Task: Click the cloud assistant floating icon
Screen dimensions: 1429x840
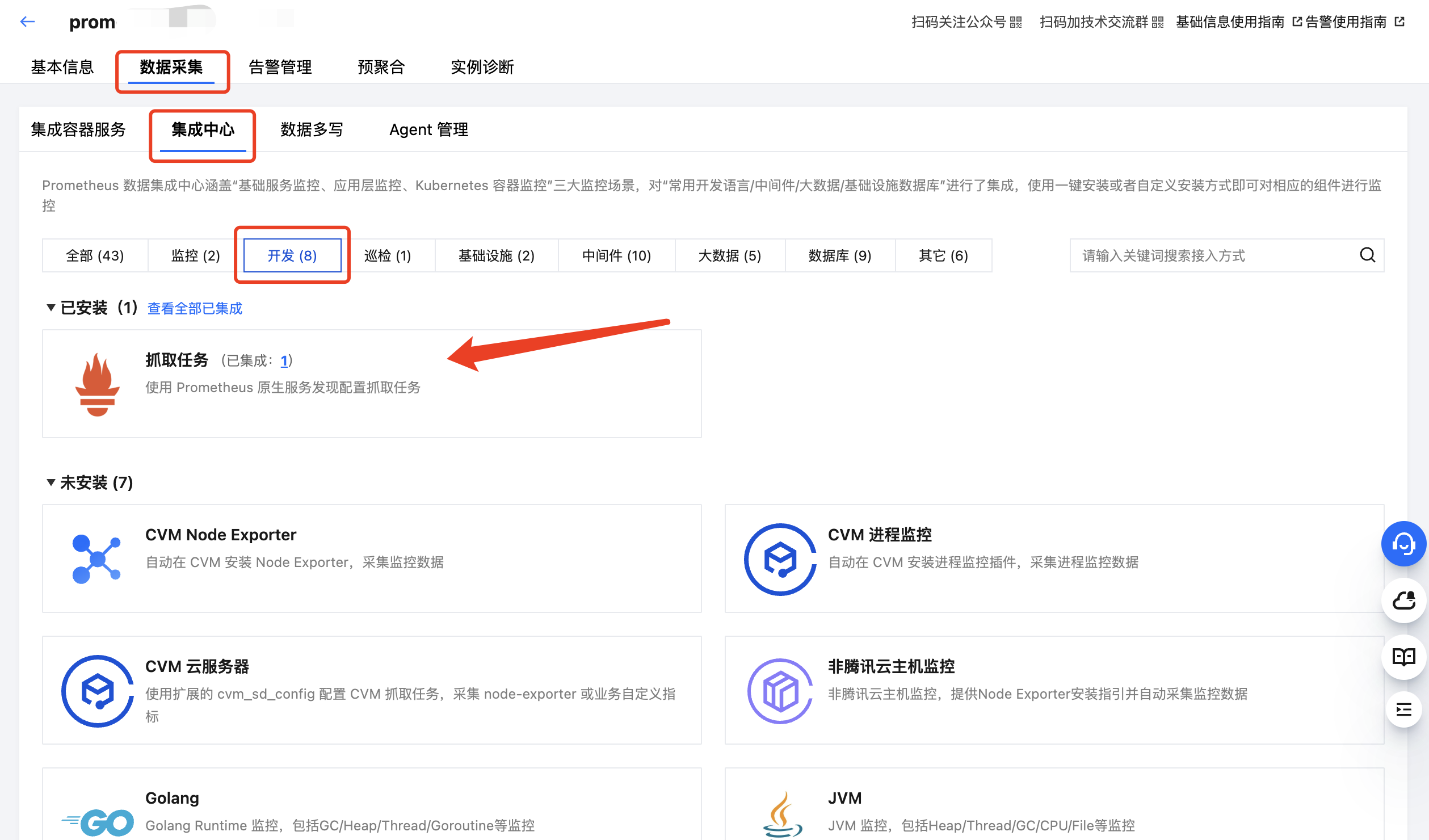Action: coord(1403,600)
